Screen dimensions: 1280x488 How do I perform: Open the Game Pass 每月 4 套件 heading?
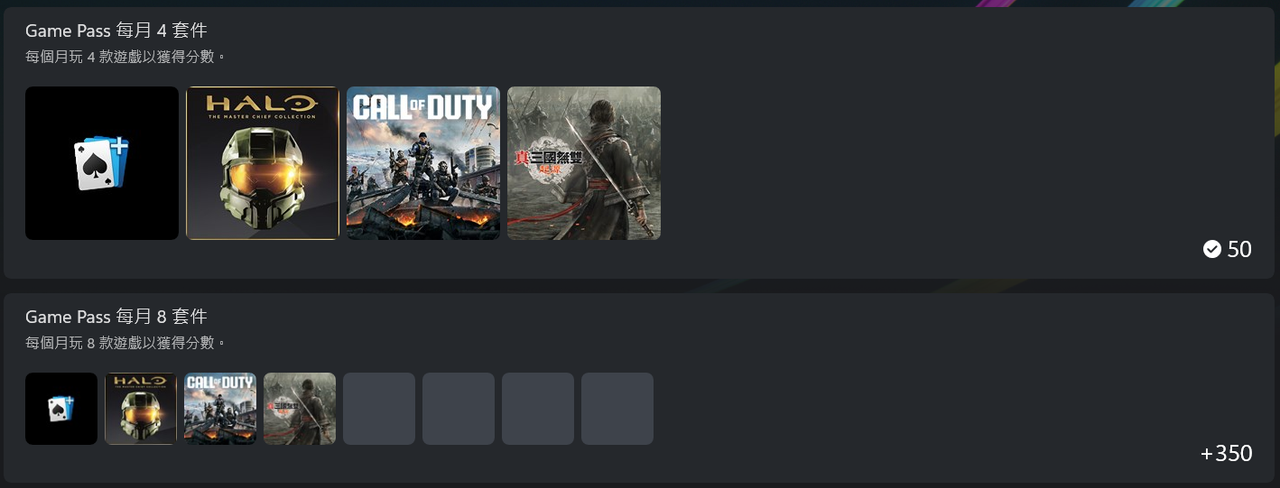[x=116, y=31]
